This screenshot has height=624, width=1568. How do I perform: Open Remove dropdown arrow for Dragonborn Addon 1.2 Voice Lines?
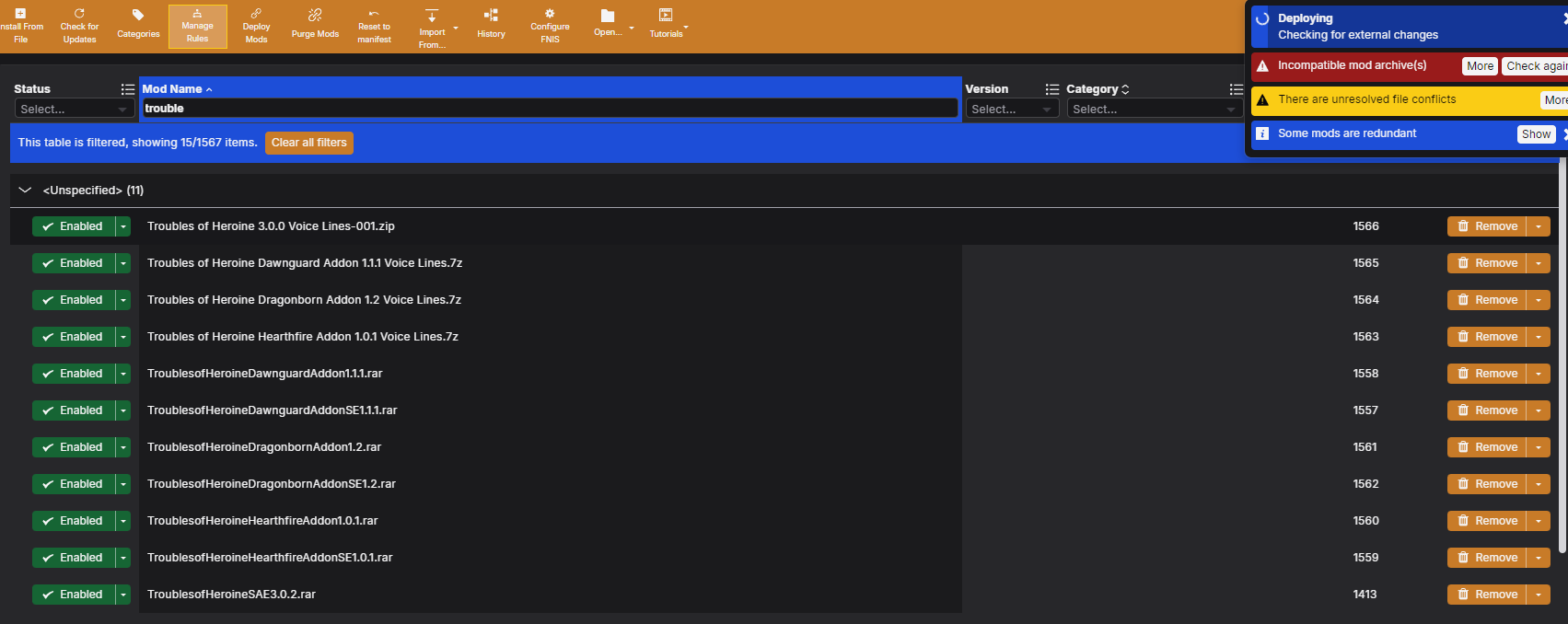click(1539, 300)
